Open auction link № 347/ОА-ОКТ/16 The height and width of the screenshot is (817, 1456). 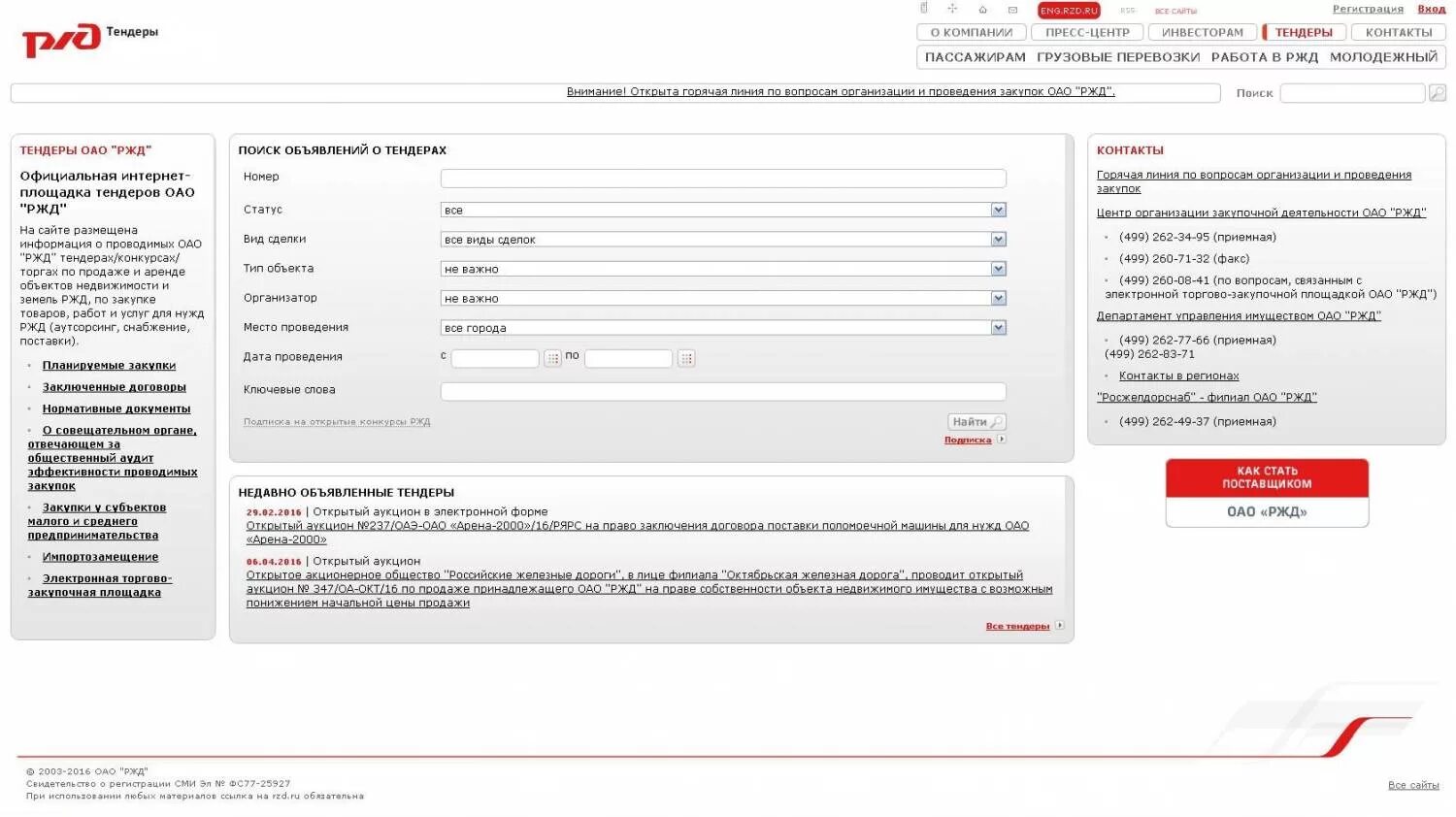tap(648, 589)
